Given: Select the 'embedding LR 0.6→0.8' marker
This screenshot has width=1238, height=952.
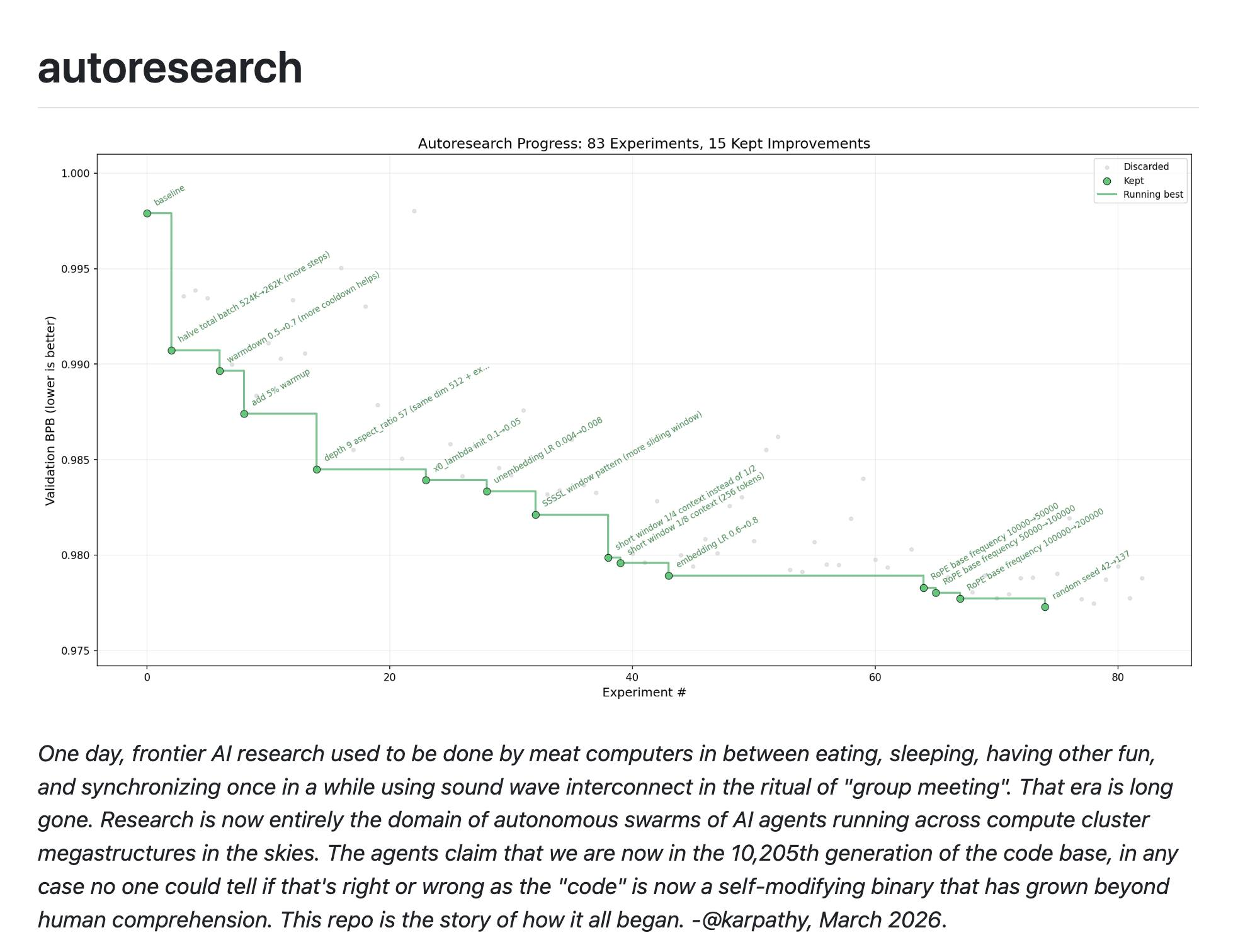Looking at the screenshot, I should [667, 575].
